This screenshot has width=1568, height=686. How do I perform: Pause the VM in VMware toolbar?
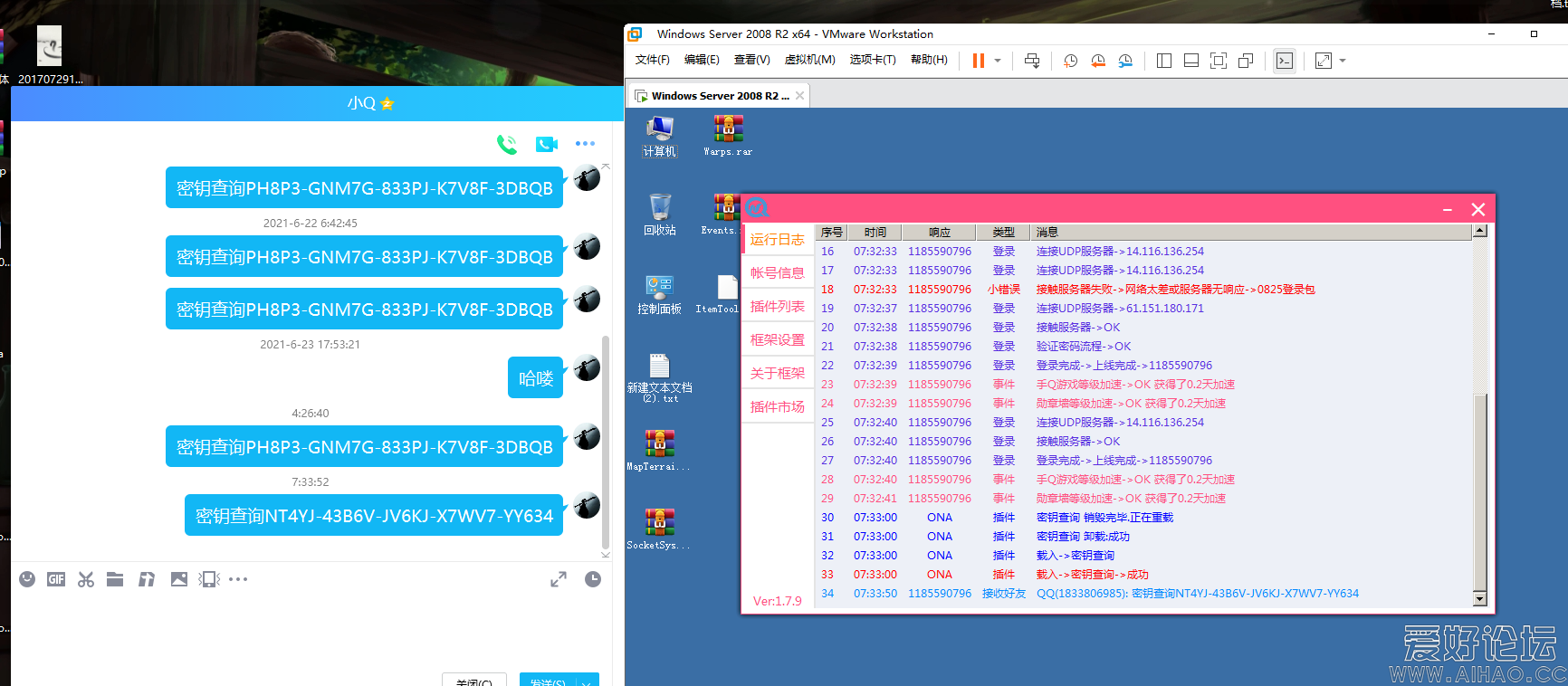point(979,61)
